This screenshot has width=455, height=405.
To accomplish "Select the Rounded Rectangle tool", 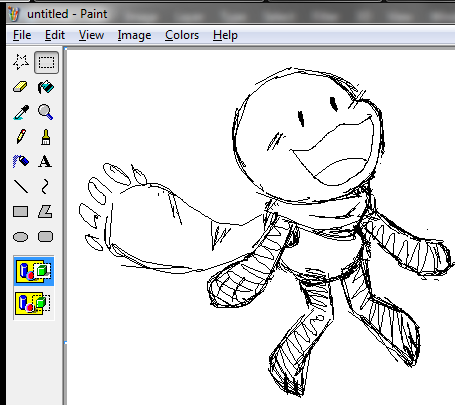I will click(46, 237).
